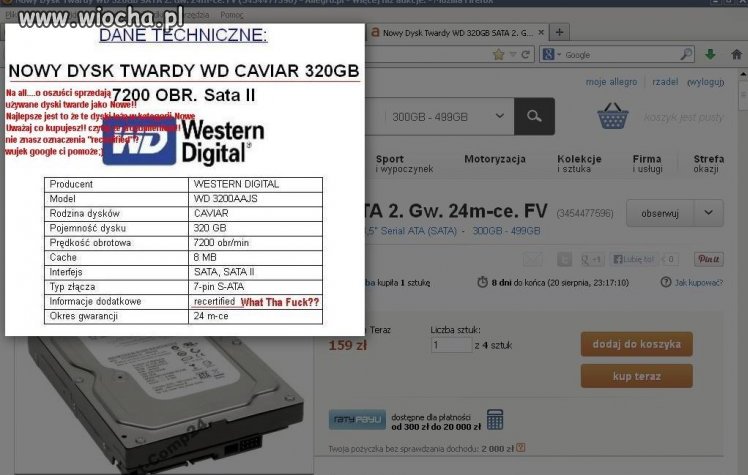Open the Strefa okazji category
This screenshot has width=748, height=475.
(708, 164)
